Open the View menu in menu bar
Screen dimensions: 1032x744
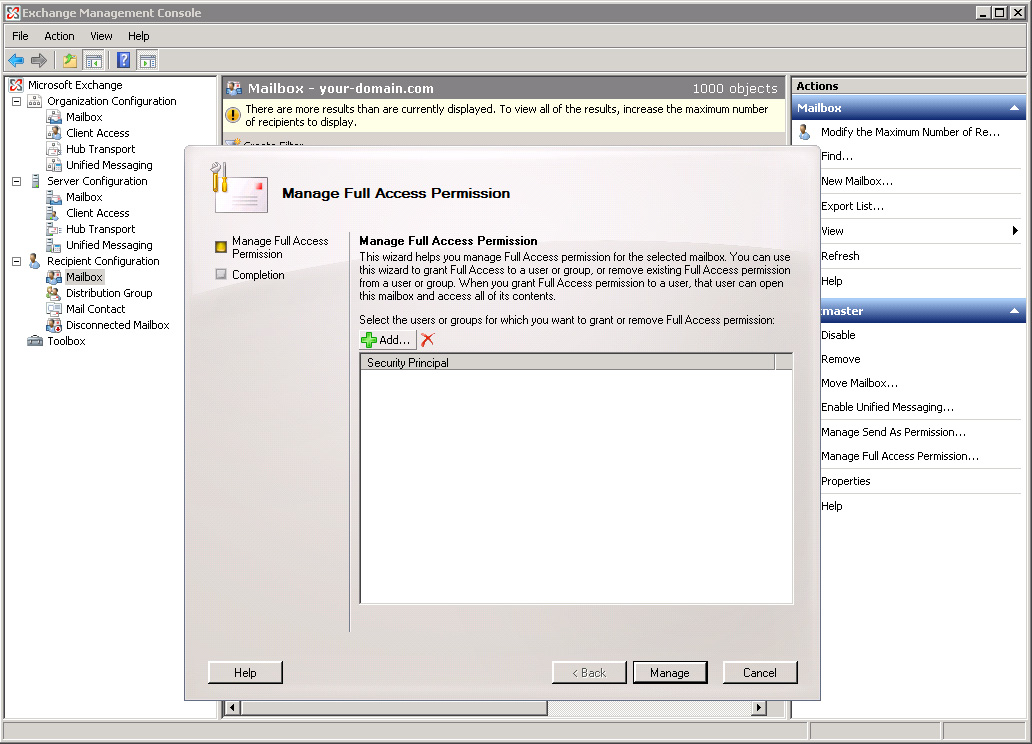tap(101, 36)
